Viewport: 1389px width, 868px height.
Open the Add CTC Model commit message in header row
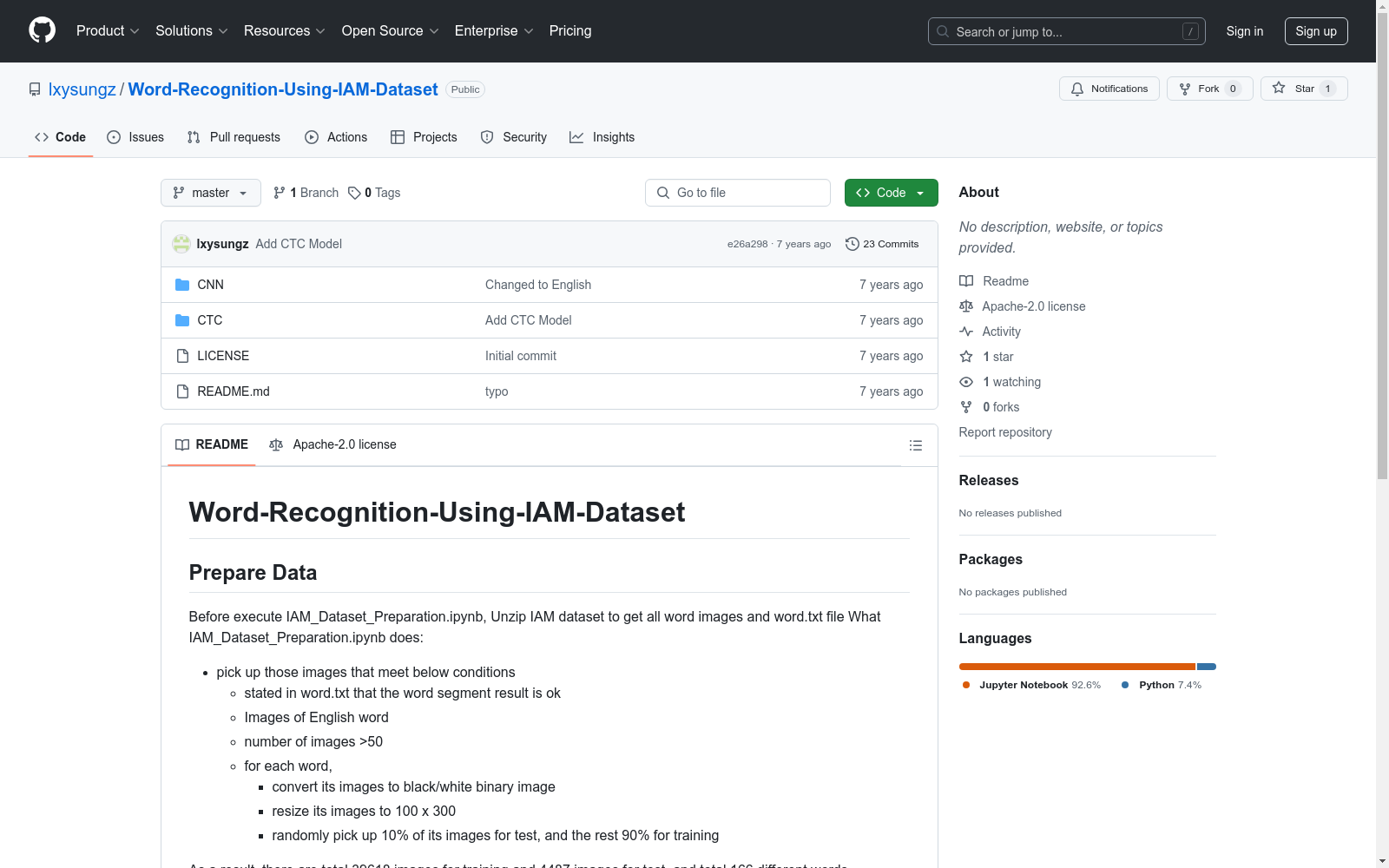(299, 244)
